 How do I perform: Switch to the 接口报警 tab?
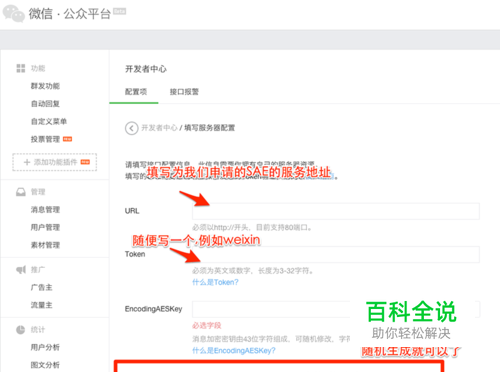184,92
